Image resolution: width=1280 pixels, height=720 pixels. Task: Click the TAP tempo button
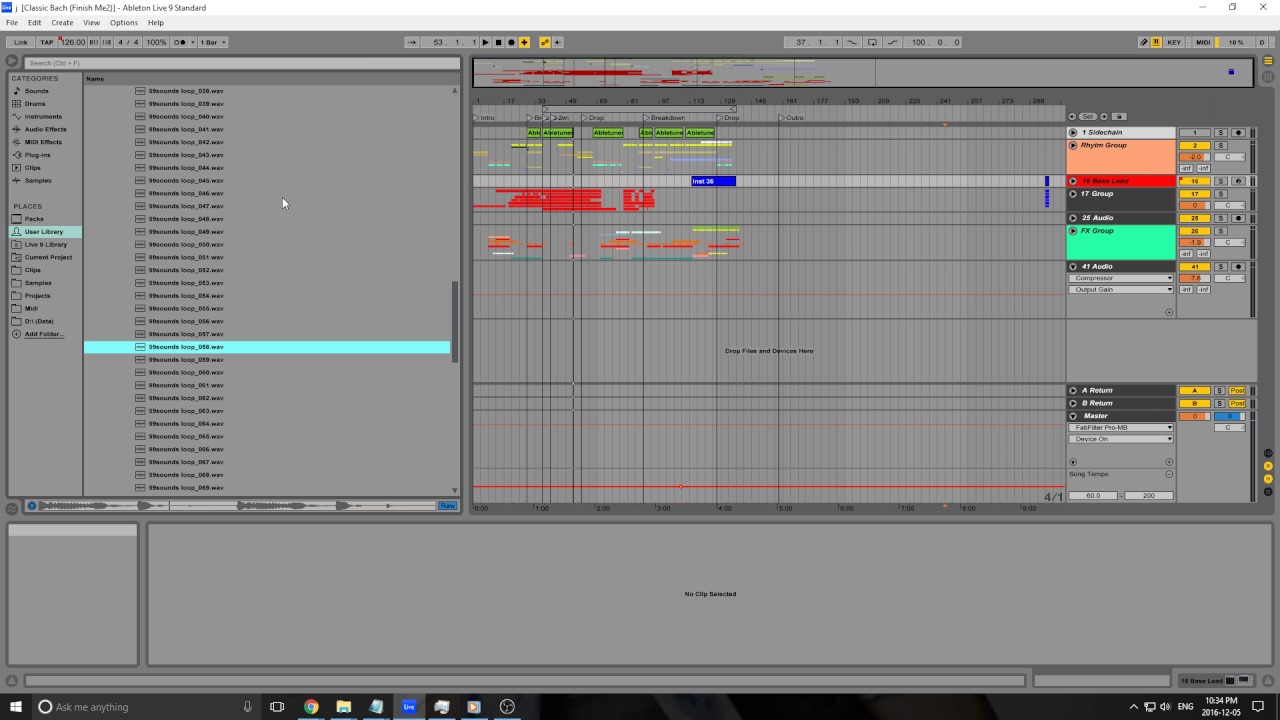click(47, 42)
